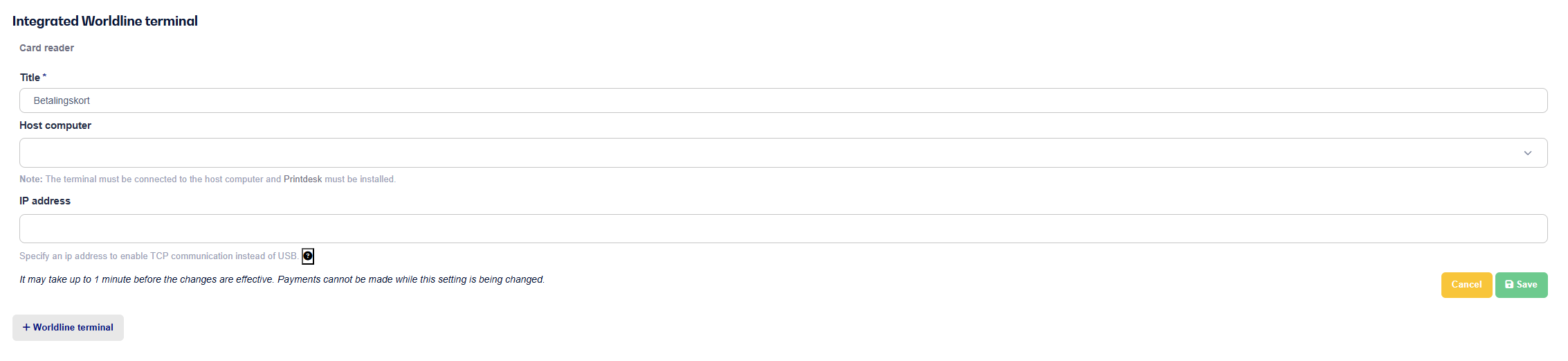The image size is (1568, 361).
Task: Click the IP address label
Action: (45, 201)
